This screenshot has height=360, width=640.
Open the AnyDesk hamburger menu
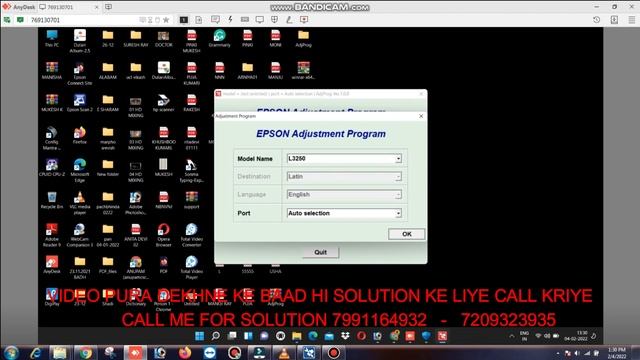pos(631,20)
